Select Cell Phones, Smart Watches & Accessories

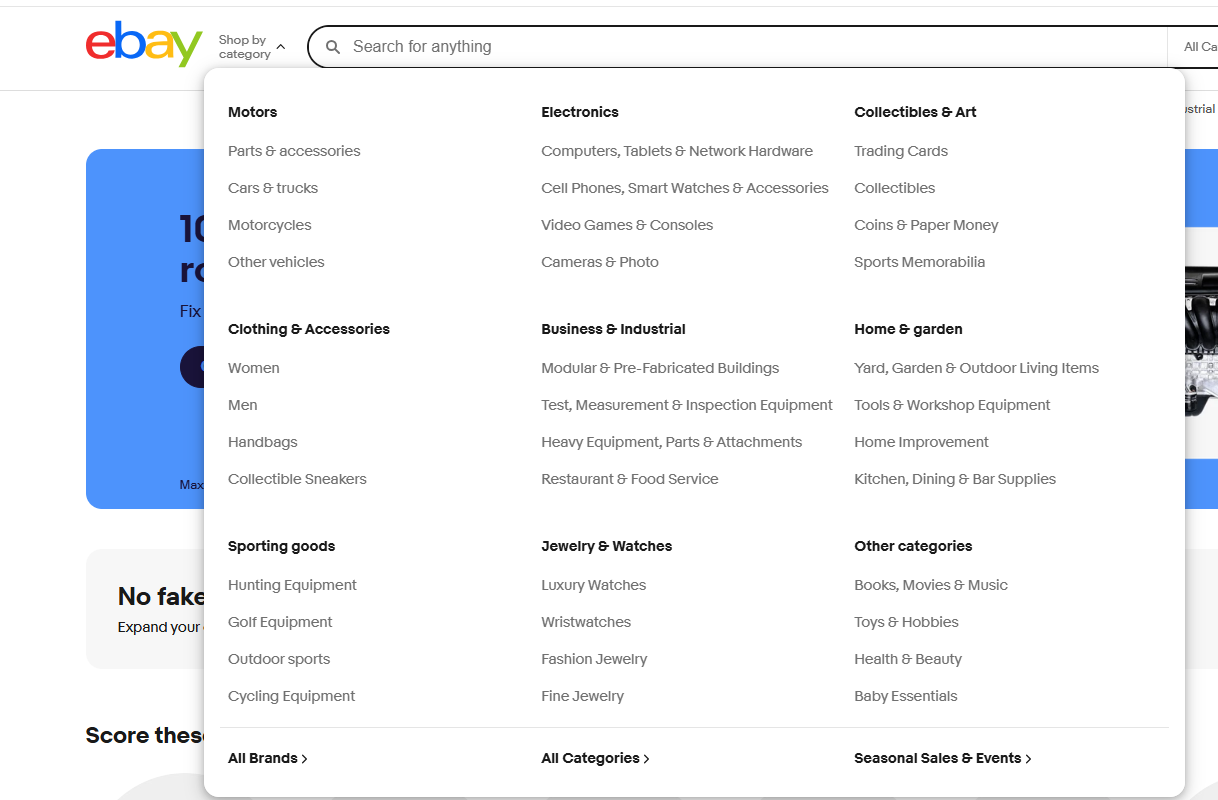click(x=685, y=187)
